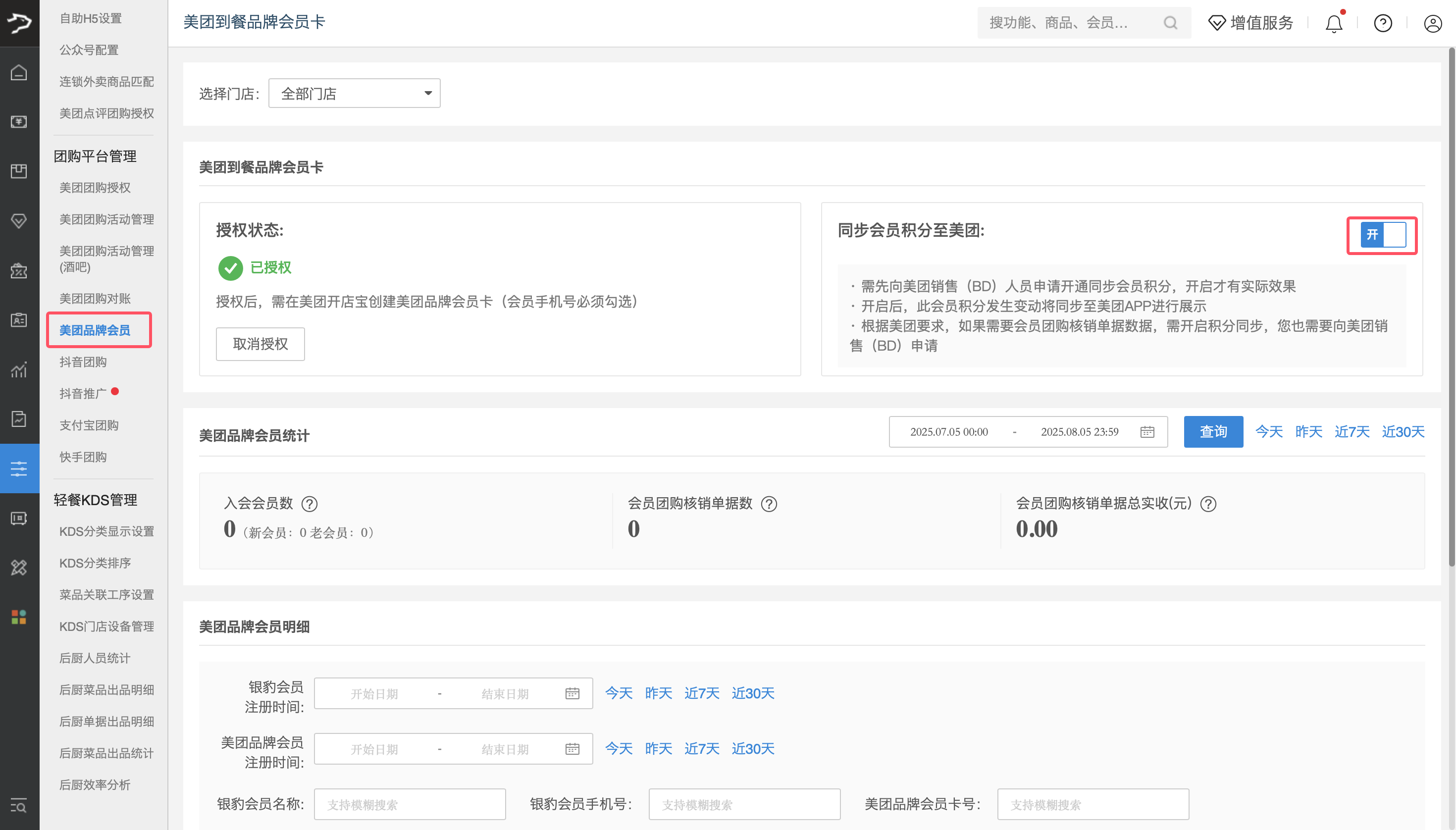Open the colorful apps grid icon

pos(19,617)
